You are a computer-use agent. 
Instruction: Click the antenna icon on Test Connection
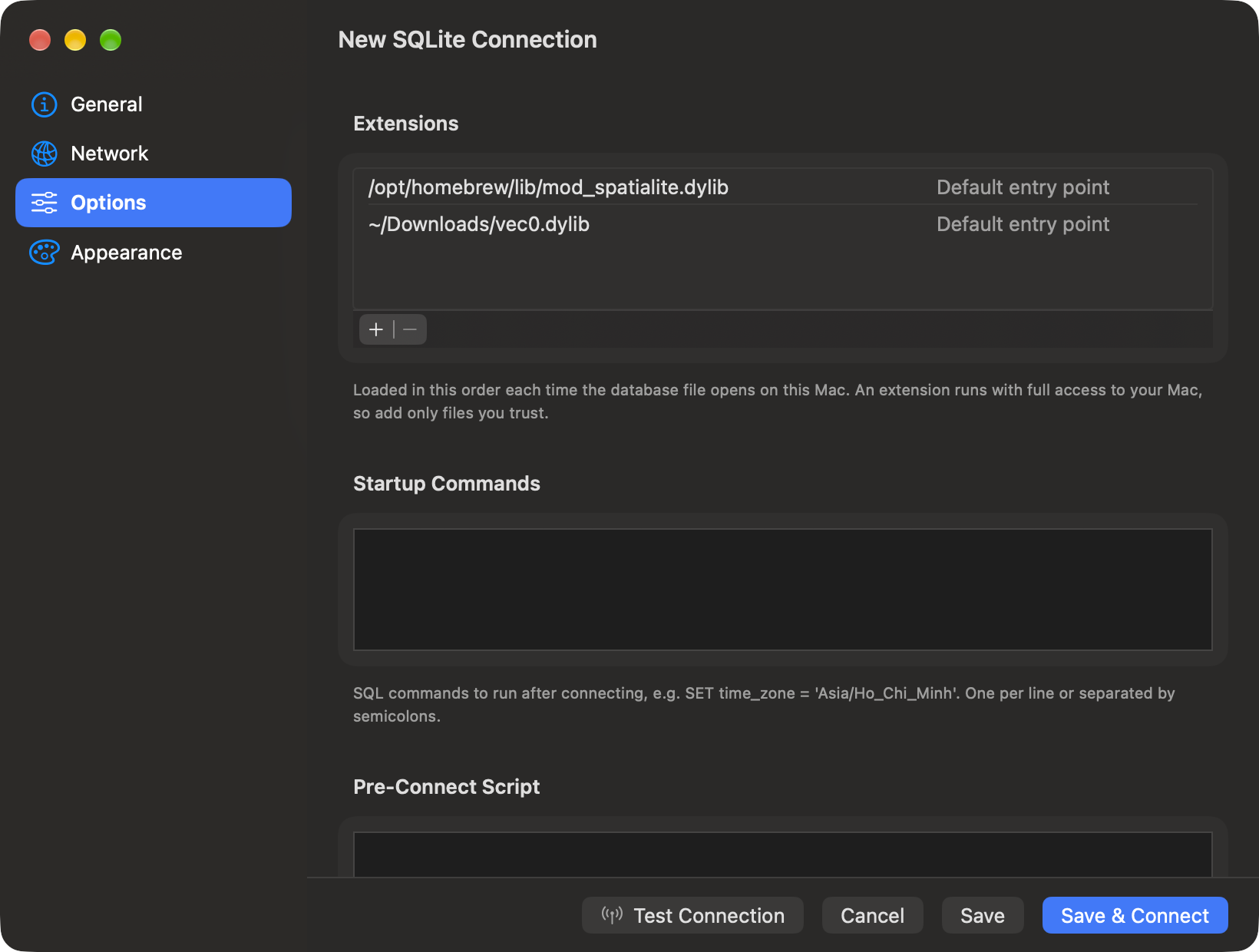612,914
